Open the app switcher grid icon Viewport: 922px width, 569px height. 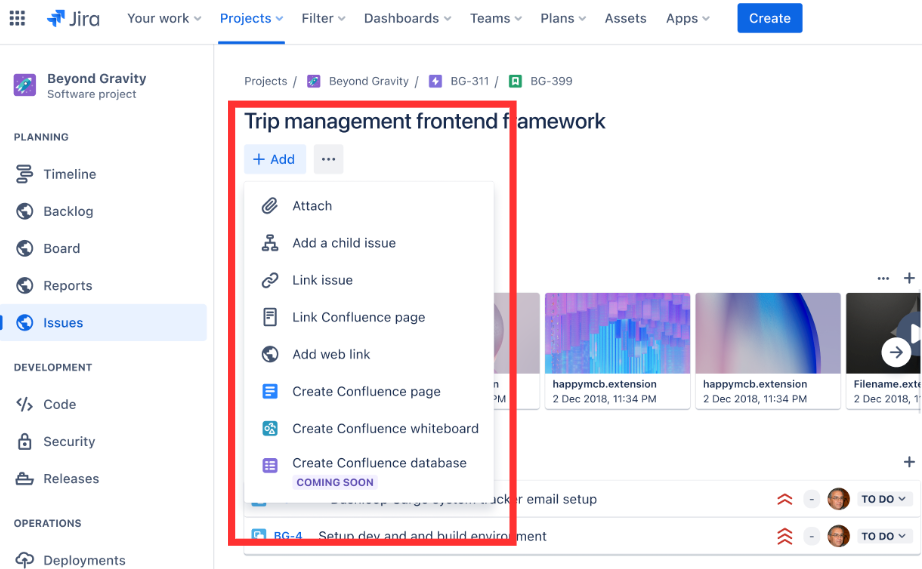pyautogui.click(x=18, y=18)
